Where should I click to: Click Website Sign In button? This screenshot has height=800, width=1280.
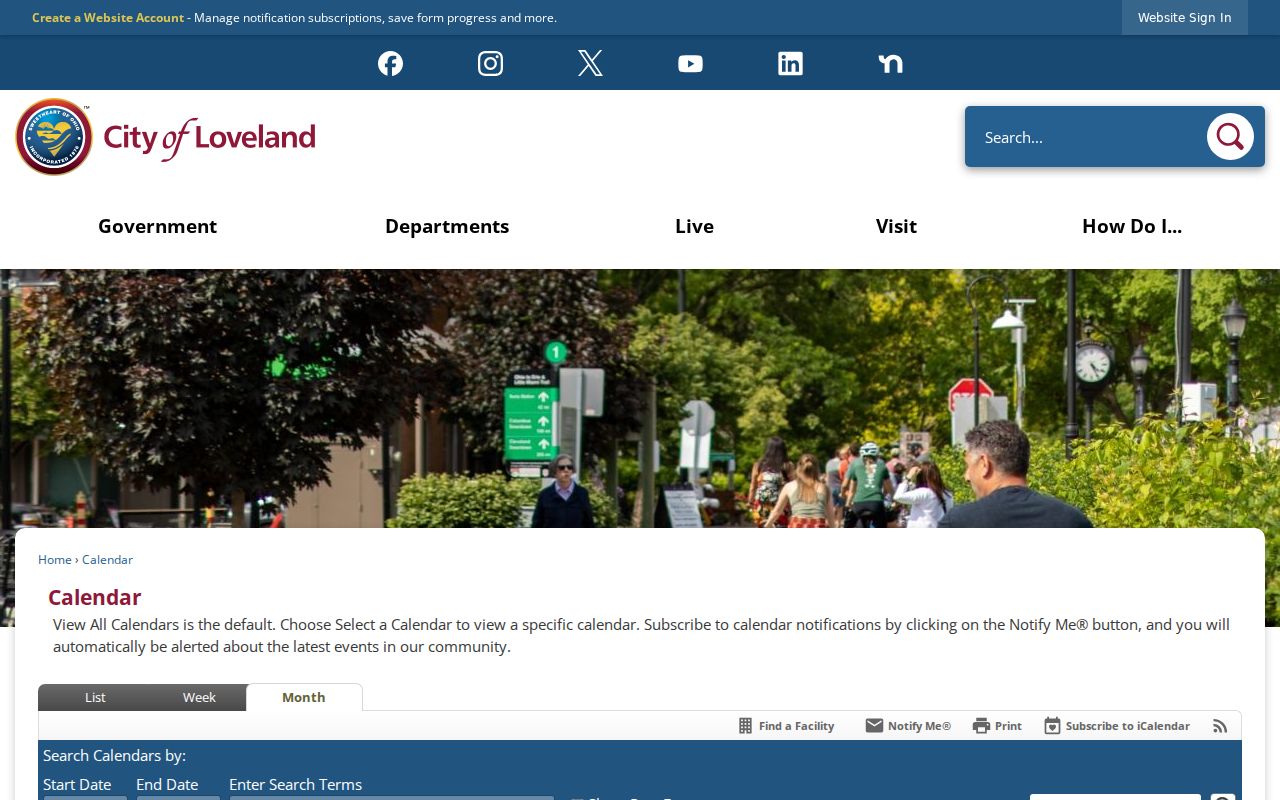coord(1184,17)
